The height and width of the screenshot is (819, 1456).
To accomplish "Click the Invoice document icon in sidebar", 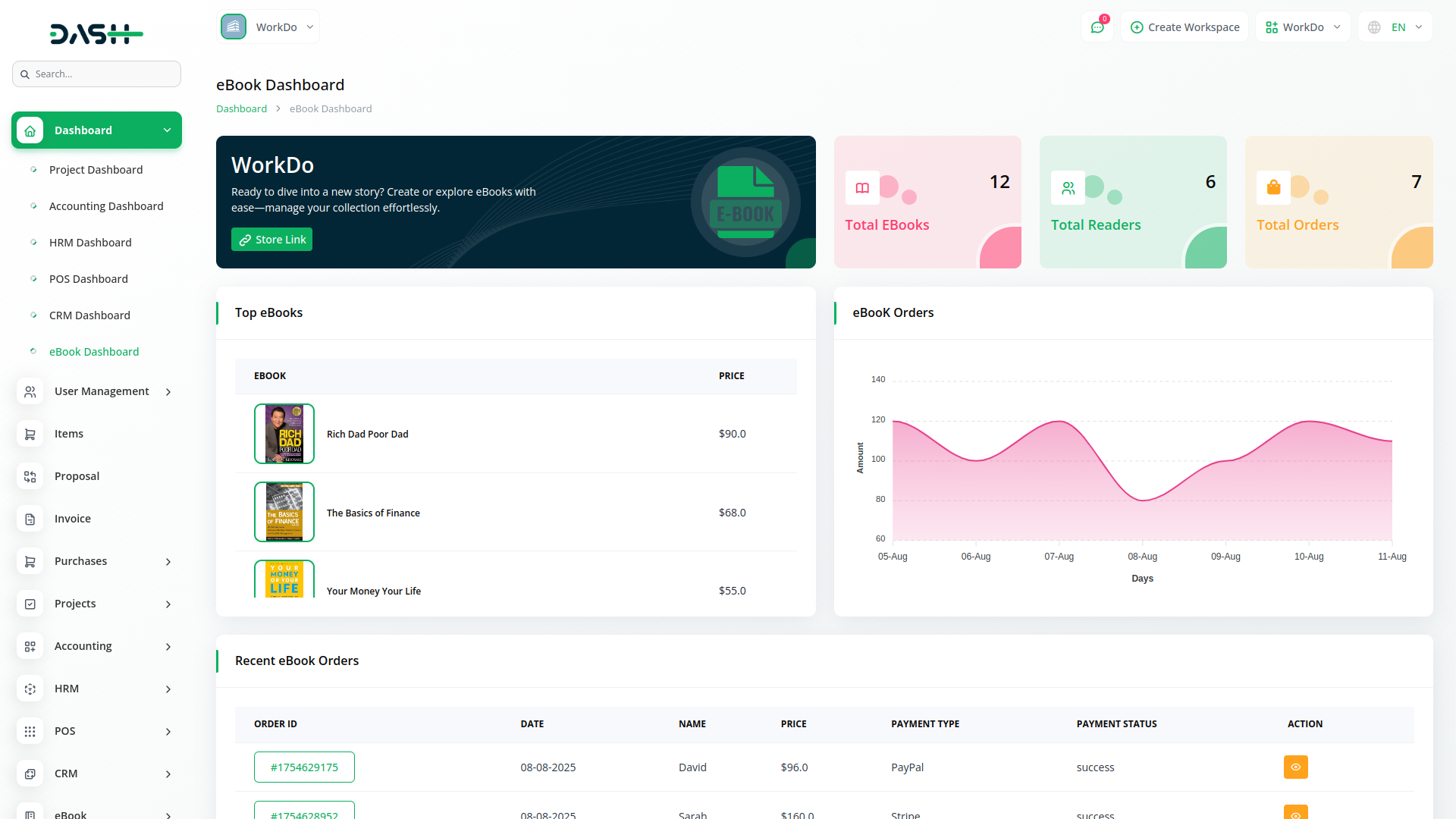I will [30, 519].
